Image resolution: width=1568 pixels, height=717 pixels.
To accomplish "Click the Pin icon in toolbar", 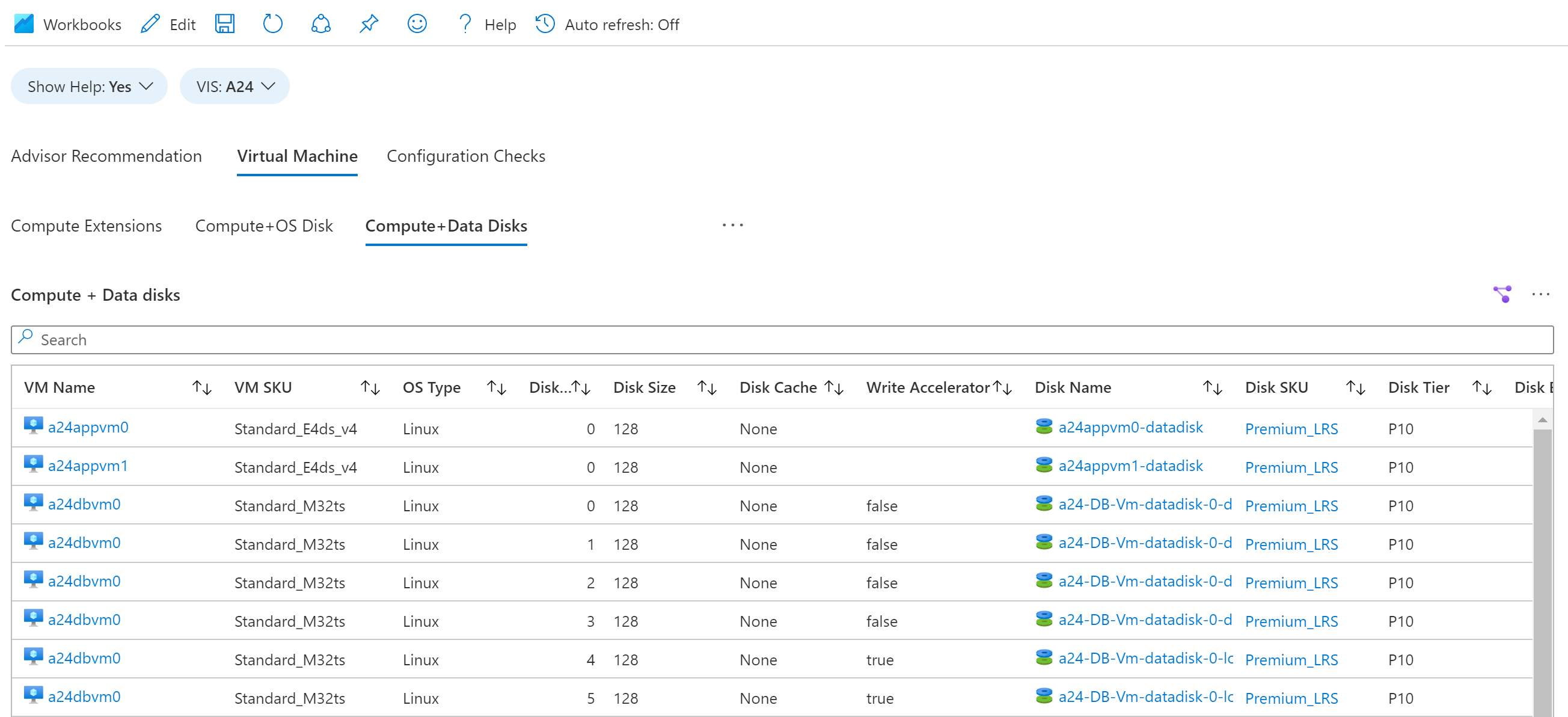I will coord(369,25).
